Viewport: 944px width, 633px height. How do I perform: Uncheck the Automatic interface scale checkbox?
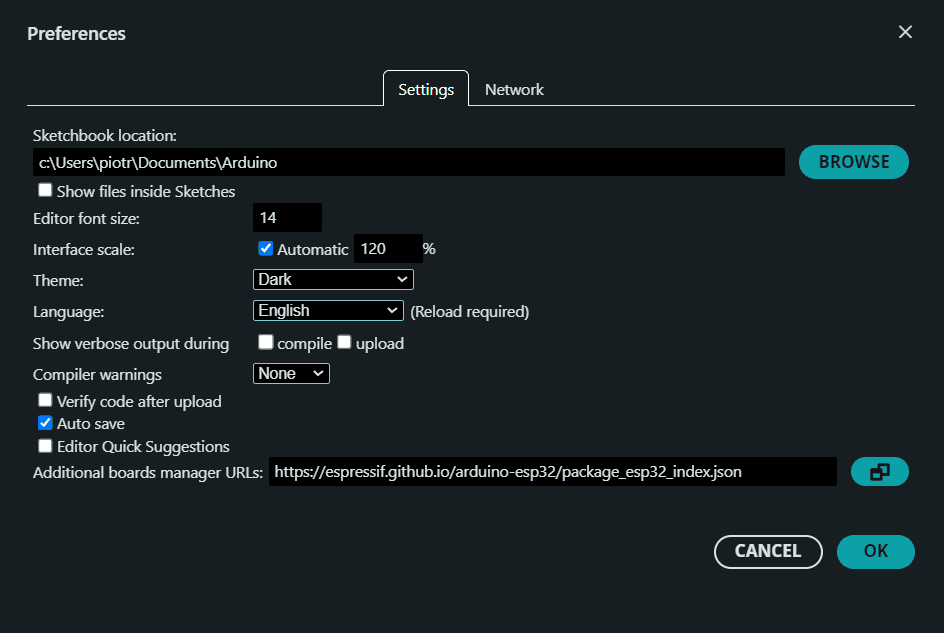coord(265,248)
